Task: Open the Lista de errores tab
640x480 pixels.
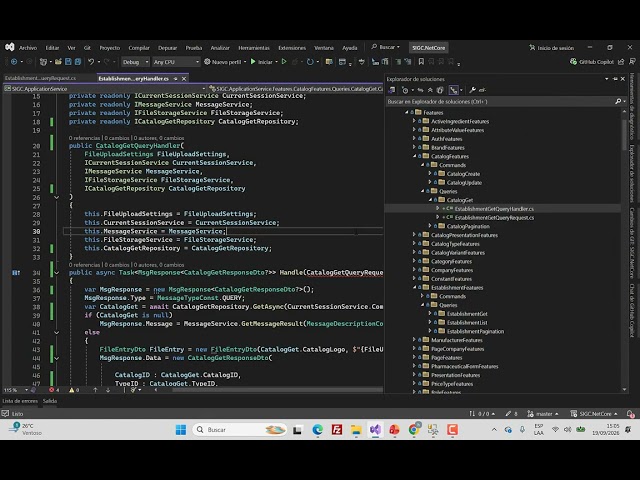Action: (x=20, y=401)
